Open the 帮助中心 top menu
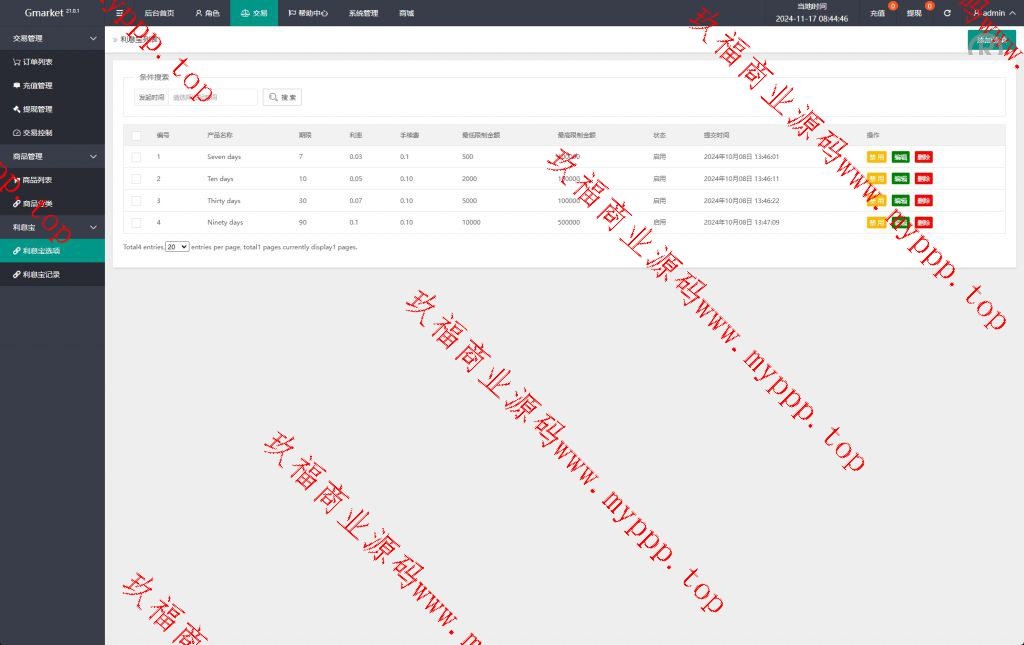1024x645 pixels. (x=307, y=13)
